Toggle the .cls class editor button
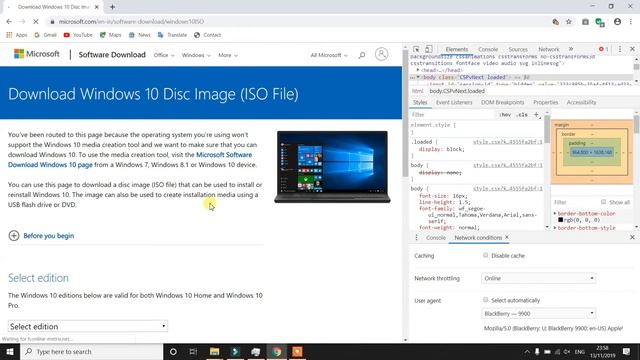This screenshot has height=360, width=640. pos(522,115)
